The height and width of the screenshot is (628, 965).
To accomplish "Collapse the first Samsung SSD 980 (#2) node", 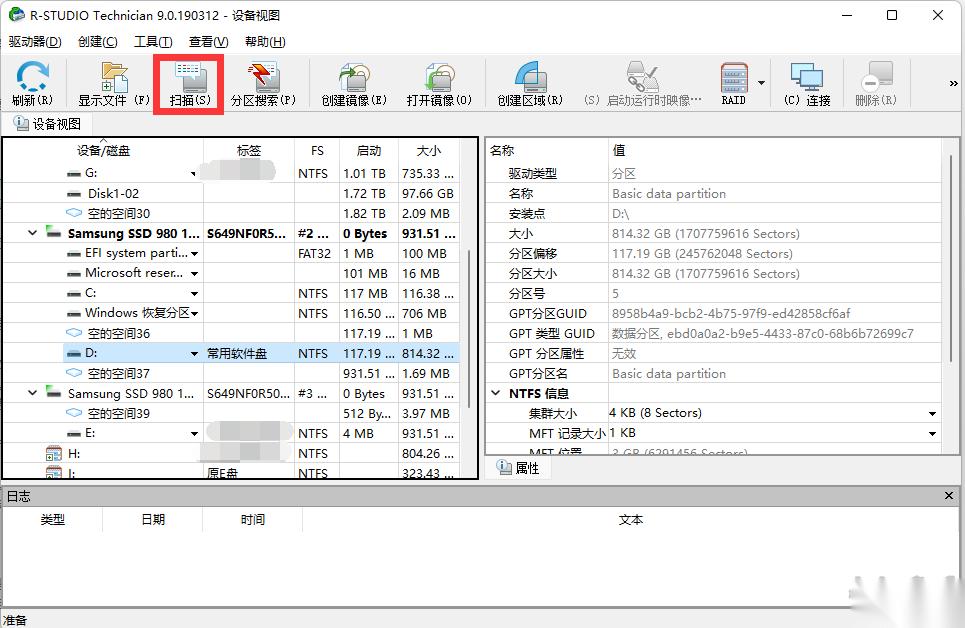I will coord(33,233).
